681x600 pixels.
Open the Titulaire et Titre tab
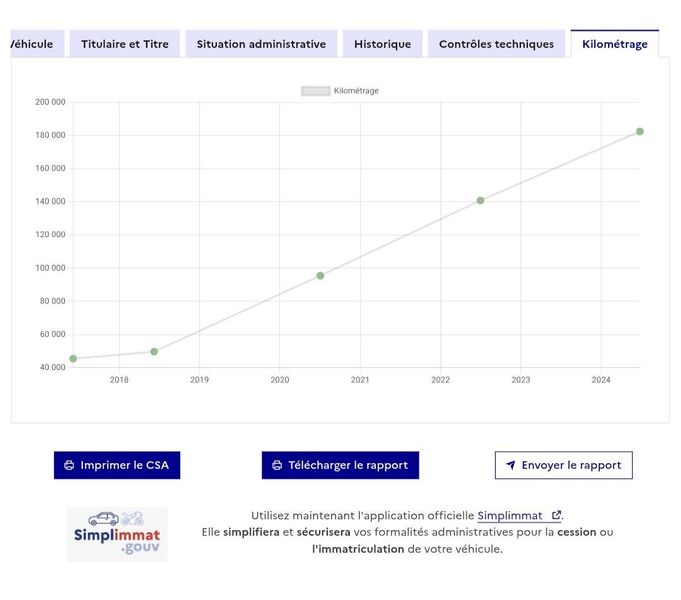point(125,44)
